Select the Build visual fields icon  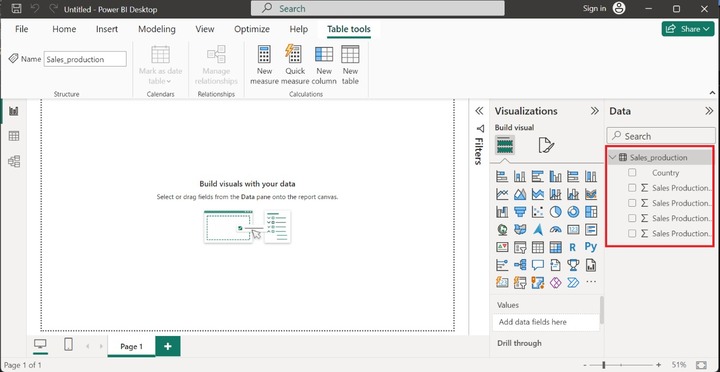pyautogui.click(x=505, y=145)
